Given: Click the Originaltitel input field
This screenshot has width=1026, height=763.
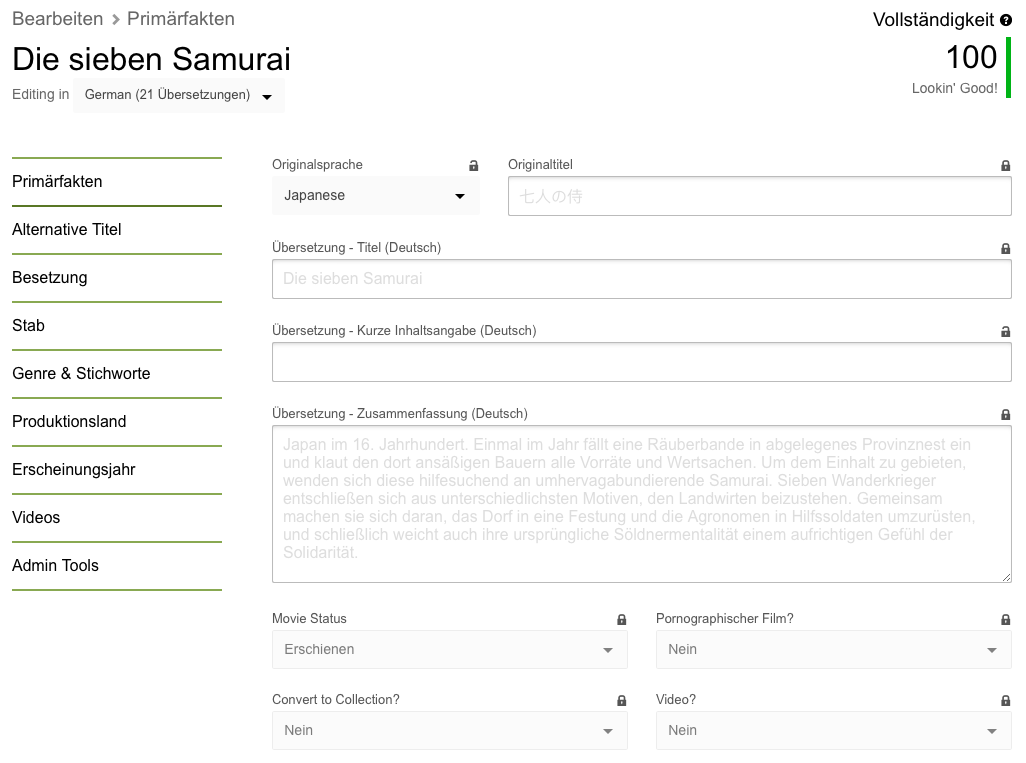Looking at the screenshot, I should pos(760,196).
